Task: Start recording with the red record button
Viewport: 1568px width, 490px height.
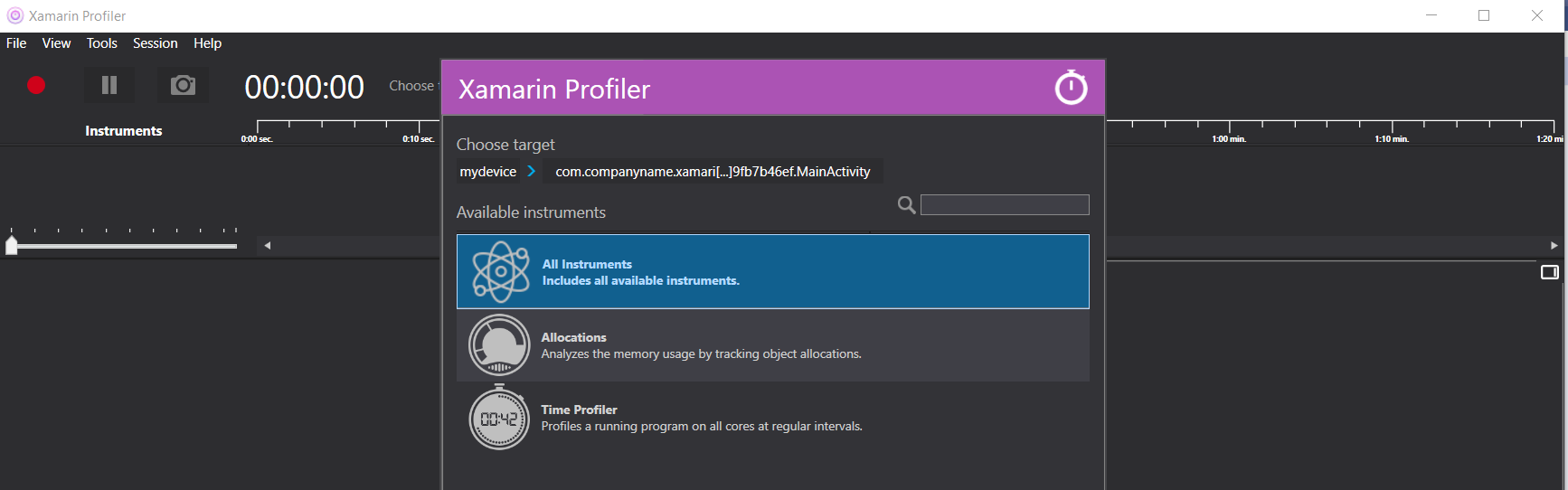Action: (36, 85)
